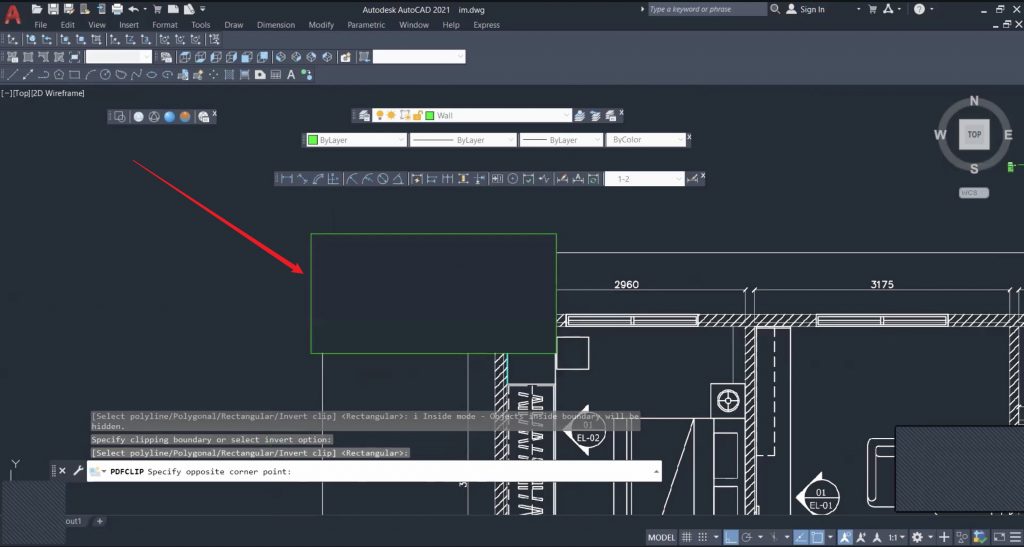This screenshot has width=1024, height=547.
Task: Click the Linear dimension tool icon
Action: coord(286,179)
